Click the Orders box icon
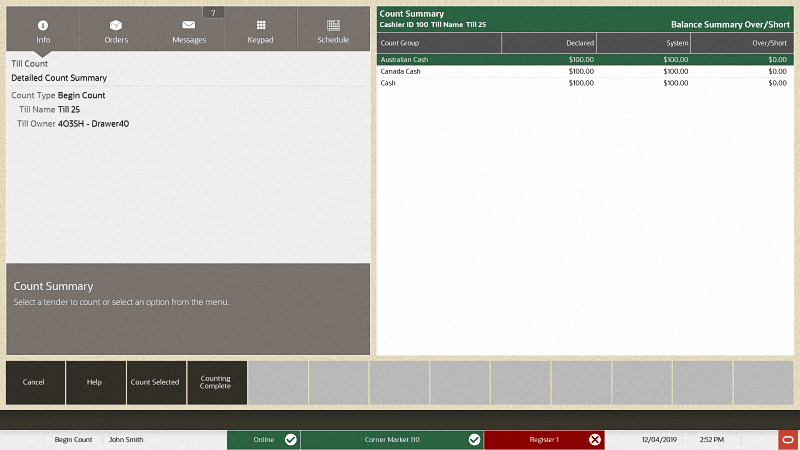The height and width of the screenshot is (450, 800). (x=116, y=25)
